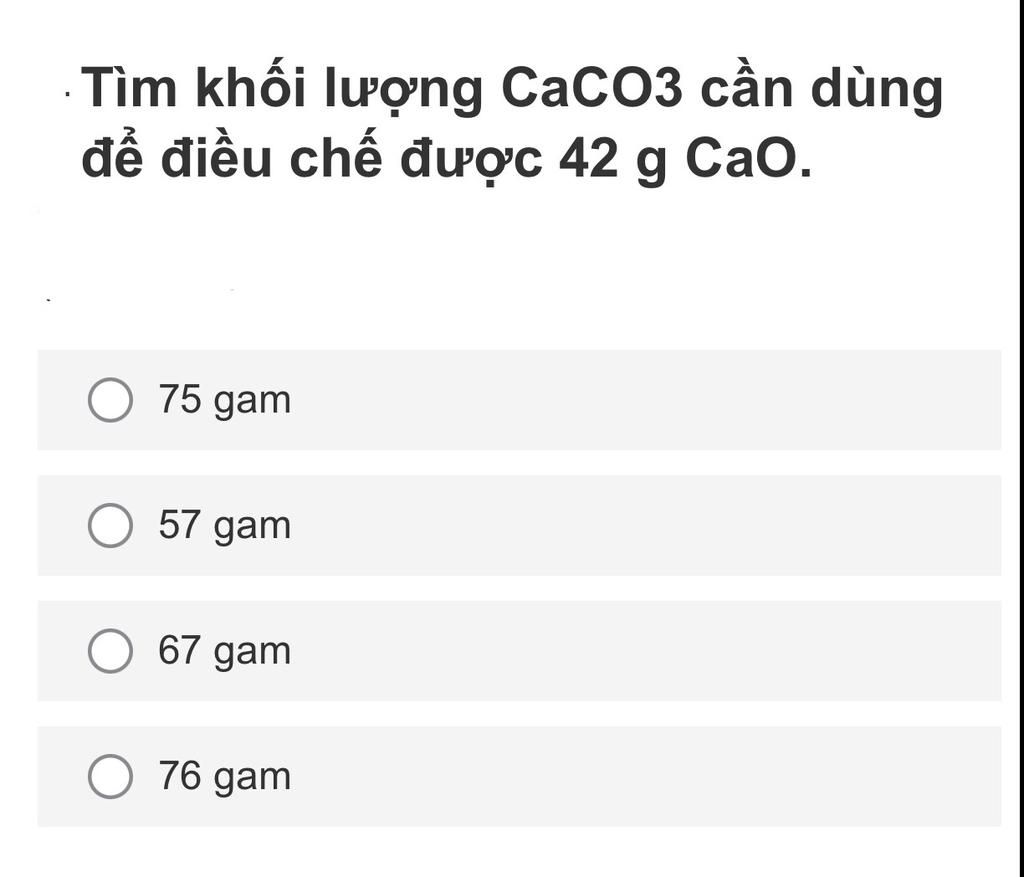Click empty gray area of 57 gam row
The image size is (1024, 877).
coord(647,525)
